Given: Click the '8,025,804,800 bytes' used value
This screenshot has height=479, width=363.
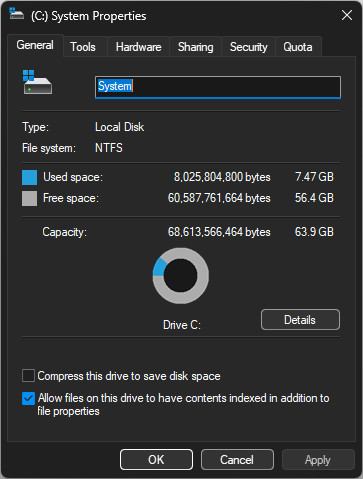Looking at the screenshot, I should (222, 177).
